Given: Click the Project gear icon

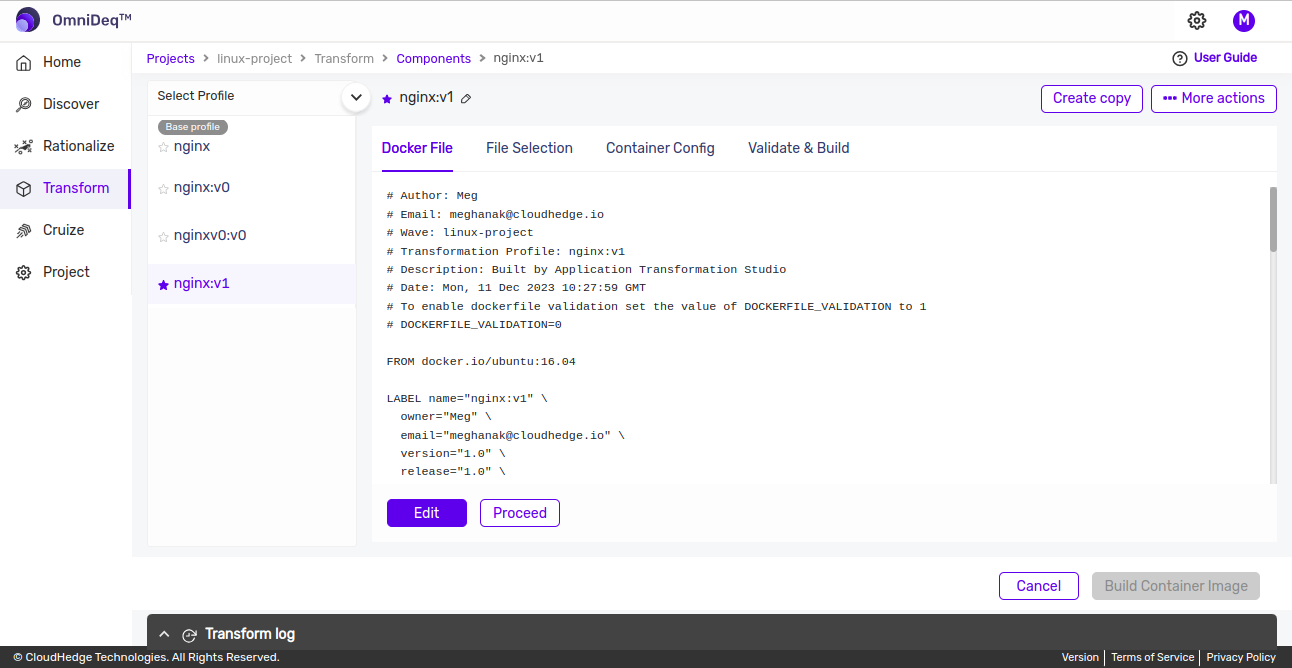Looking at the screenshot, I should 24,272.
